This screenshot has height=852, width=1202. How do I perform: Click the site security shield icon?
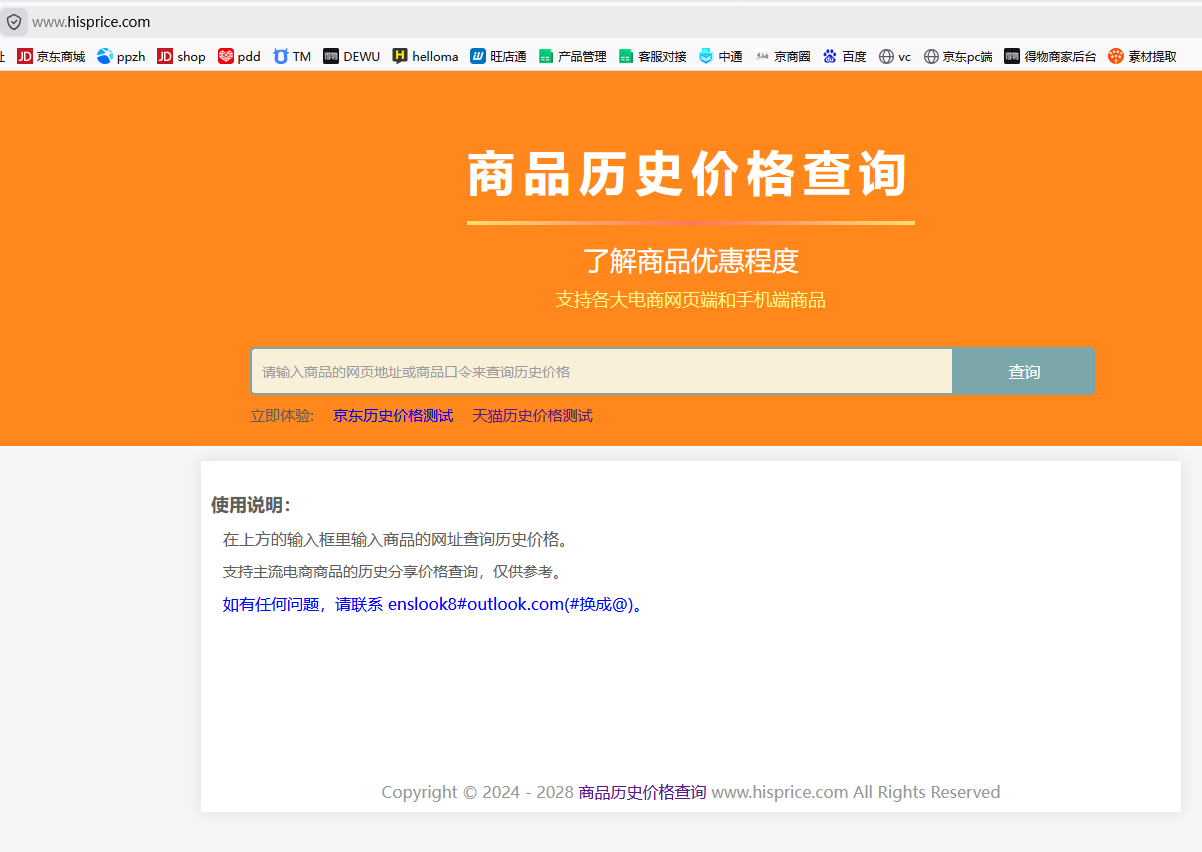click(14, 22)
